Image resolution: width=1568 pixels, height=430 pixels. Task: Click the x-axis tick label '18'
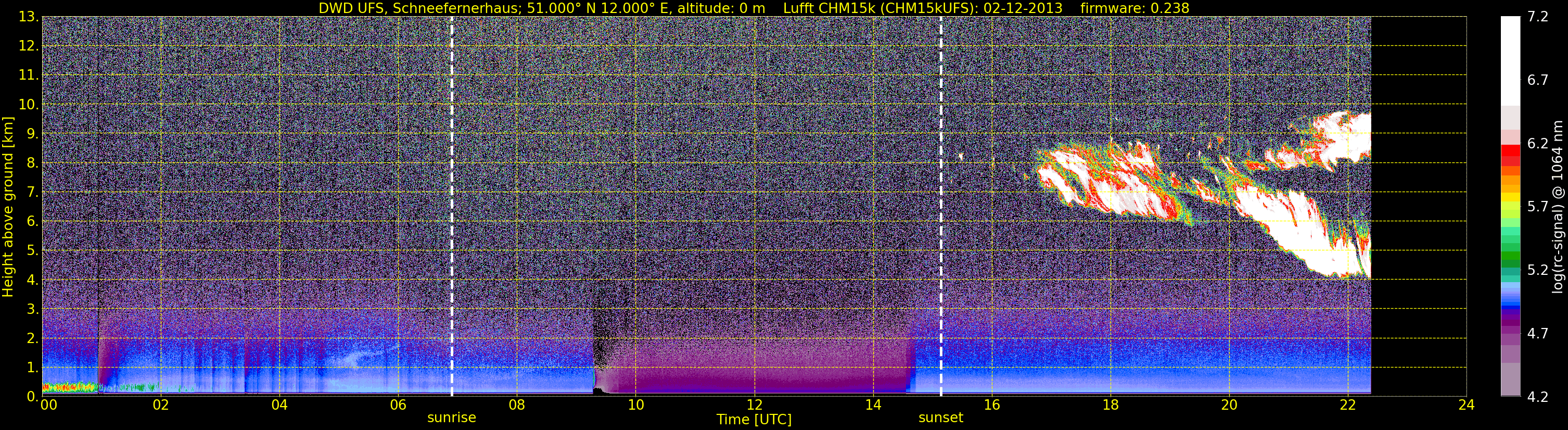(1110, 405)
